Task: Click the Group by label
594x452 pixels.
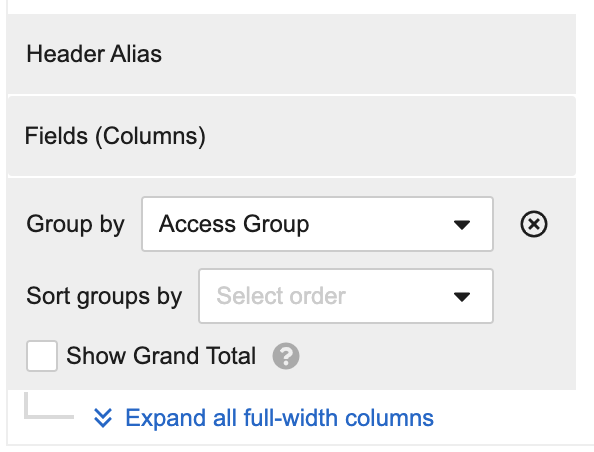Action: [75, 224]
